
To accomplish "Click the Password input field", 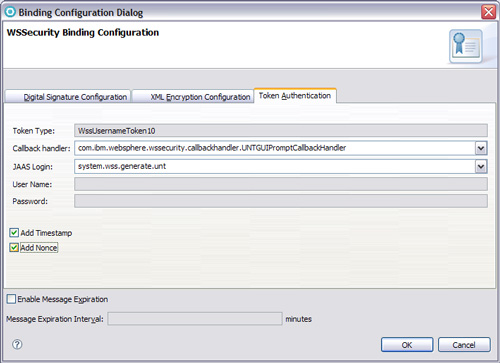I will coord(281,201).
